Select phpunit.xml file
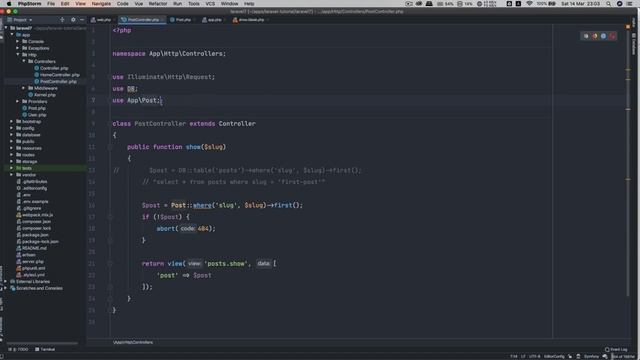This screenshot has width=640, height=360. pyautogui.click(x=31, y=268)
